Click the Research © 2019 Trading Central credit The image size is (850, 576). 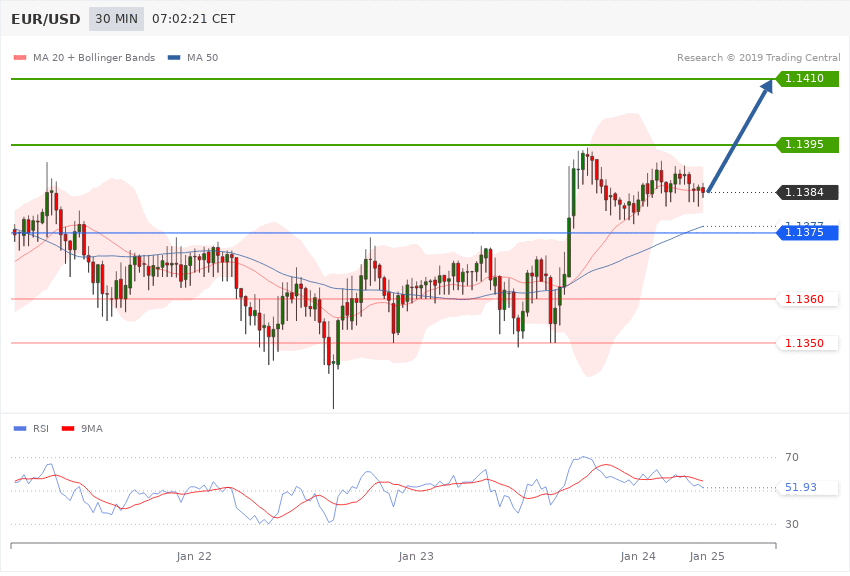(758, 57)
